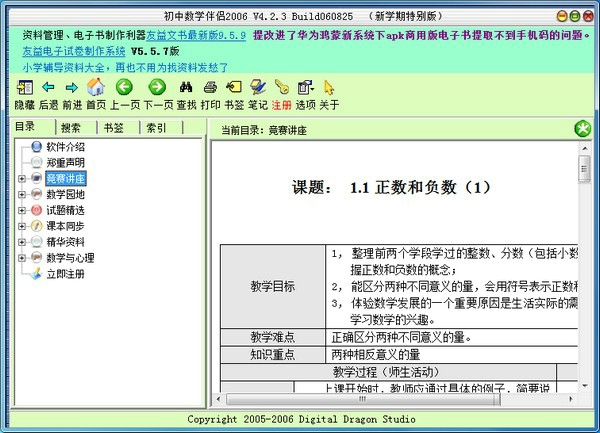Screen dimensions: 600x433
Task: Open the 友益电子试卷制作系统 link
Action: (73, 50)
